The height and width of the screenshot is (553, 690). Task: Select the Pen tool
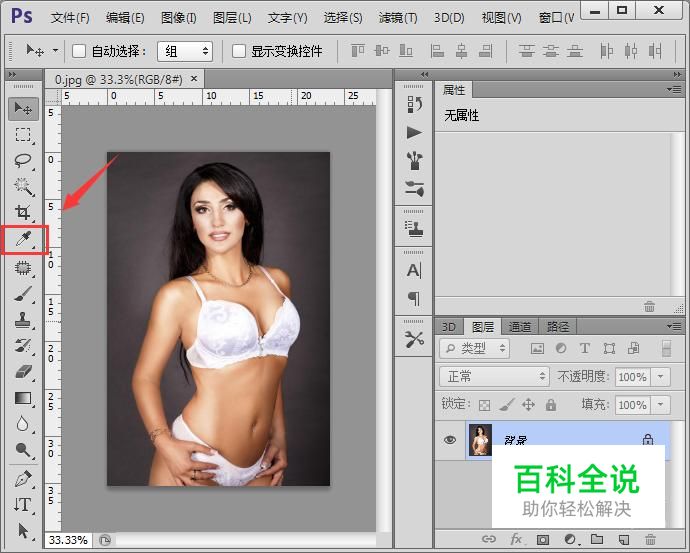23,479
